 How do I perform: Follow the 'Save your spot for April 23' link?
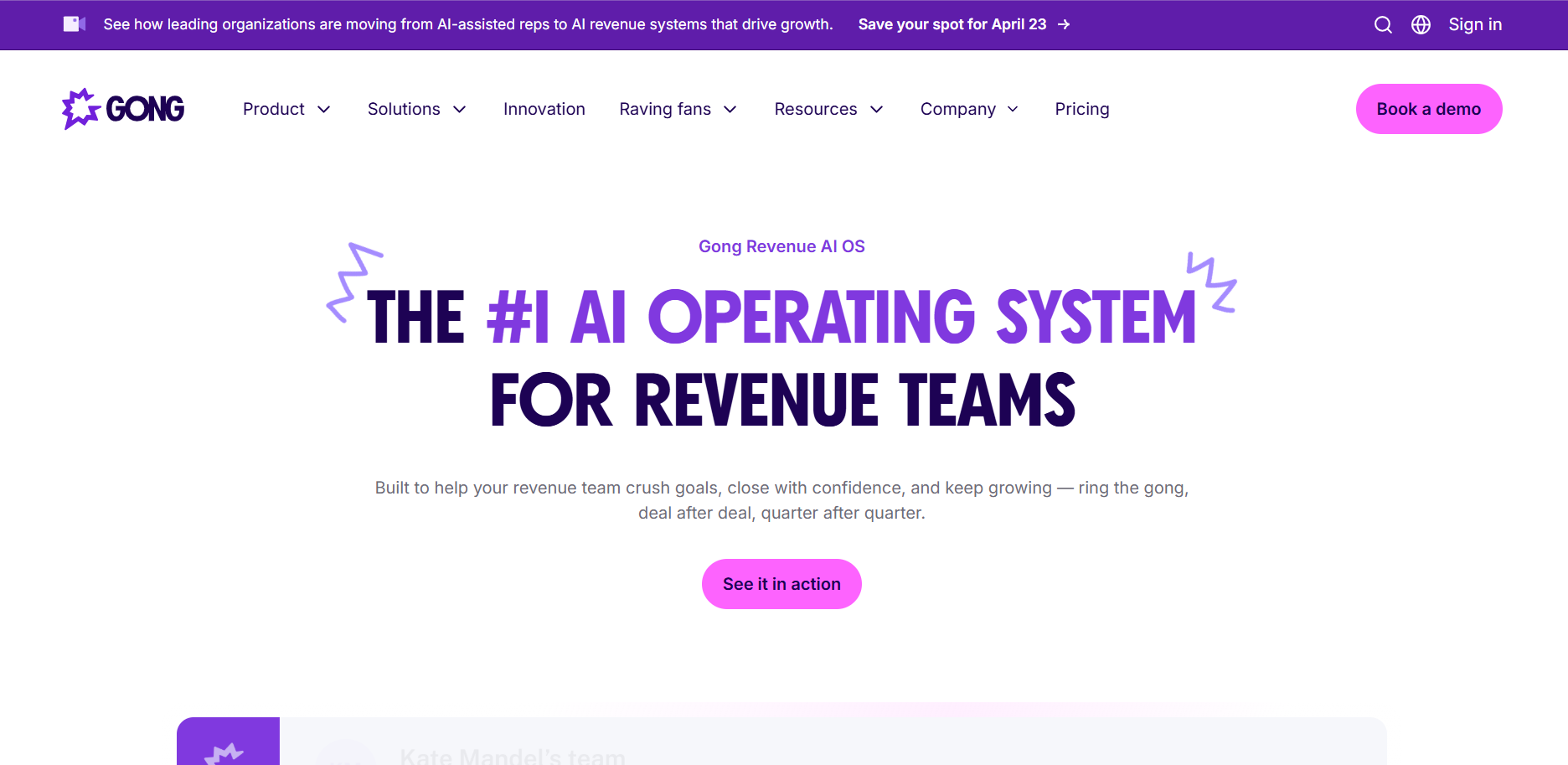coord(952,25)
